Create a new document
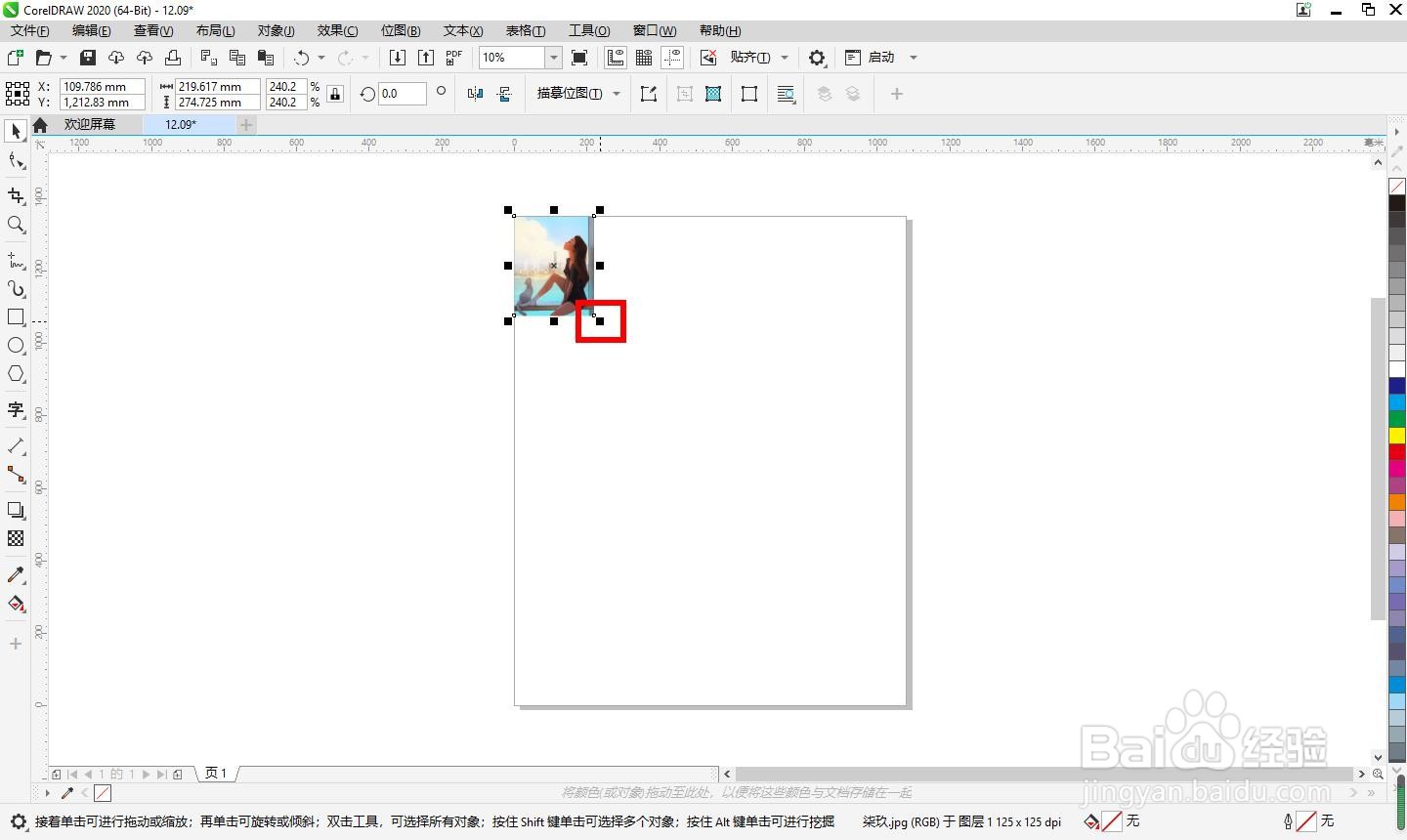 (x=15, y=58)
